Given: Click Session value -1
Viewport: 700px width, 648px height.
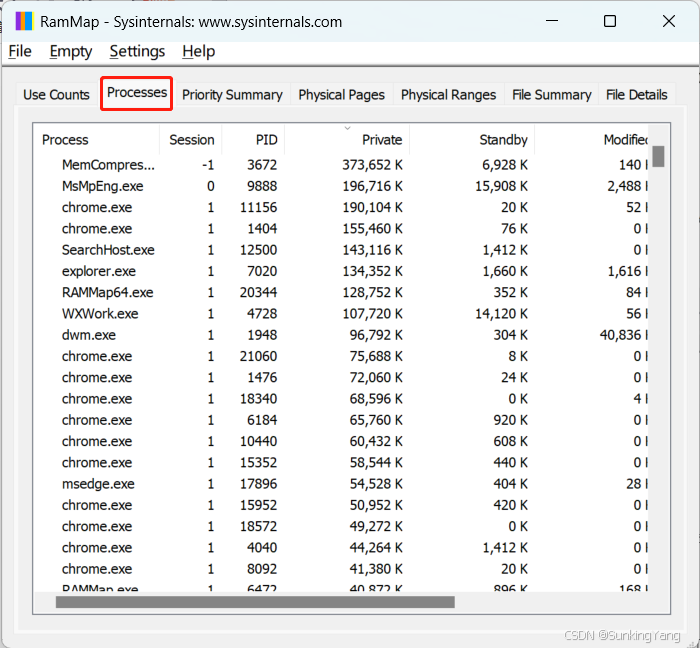Looking at the screenshot, I should (x=208, y=165).
